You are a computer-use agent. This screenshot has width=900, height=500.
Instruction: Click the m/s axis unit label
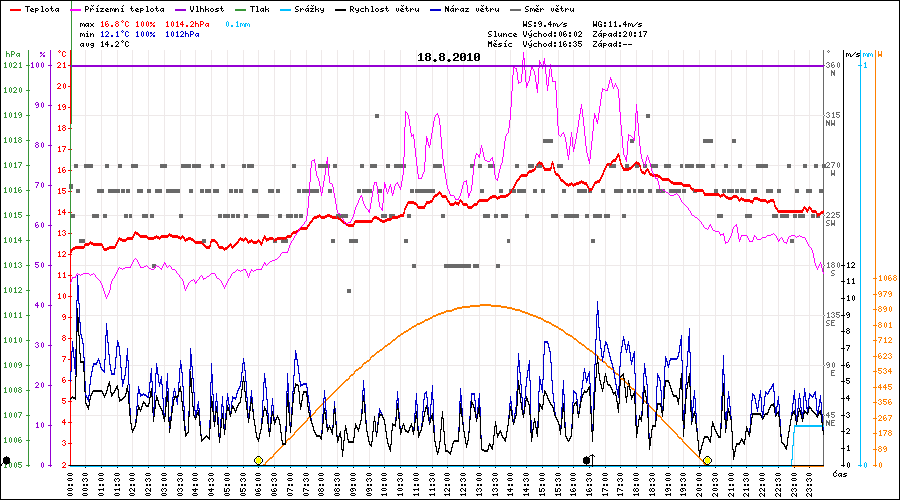(x=853, y=55)
